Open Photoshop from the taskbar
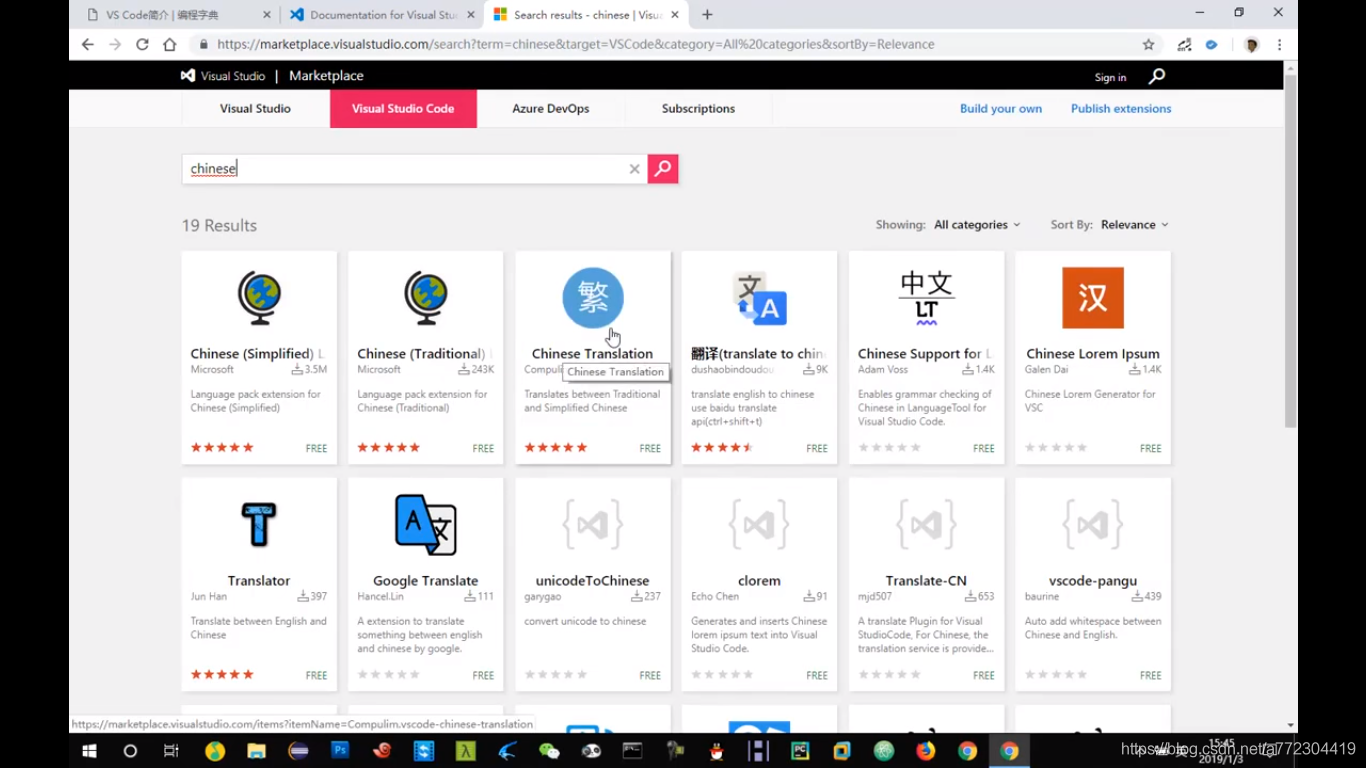 pos(340,750)
